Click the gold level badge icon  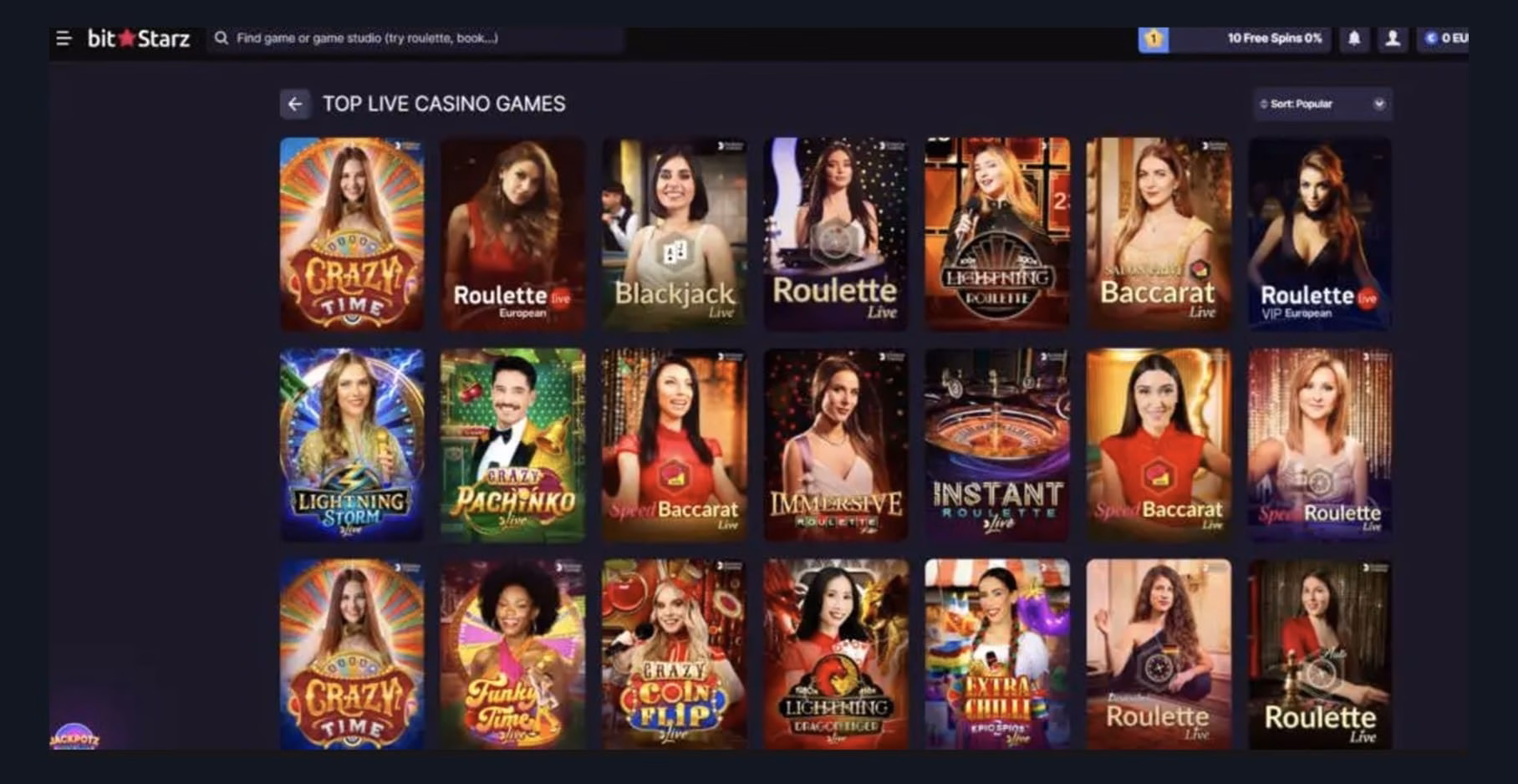point(1154,38)
